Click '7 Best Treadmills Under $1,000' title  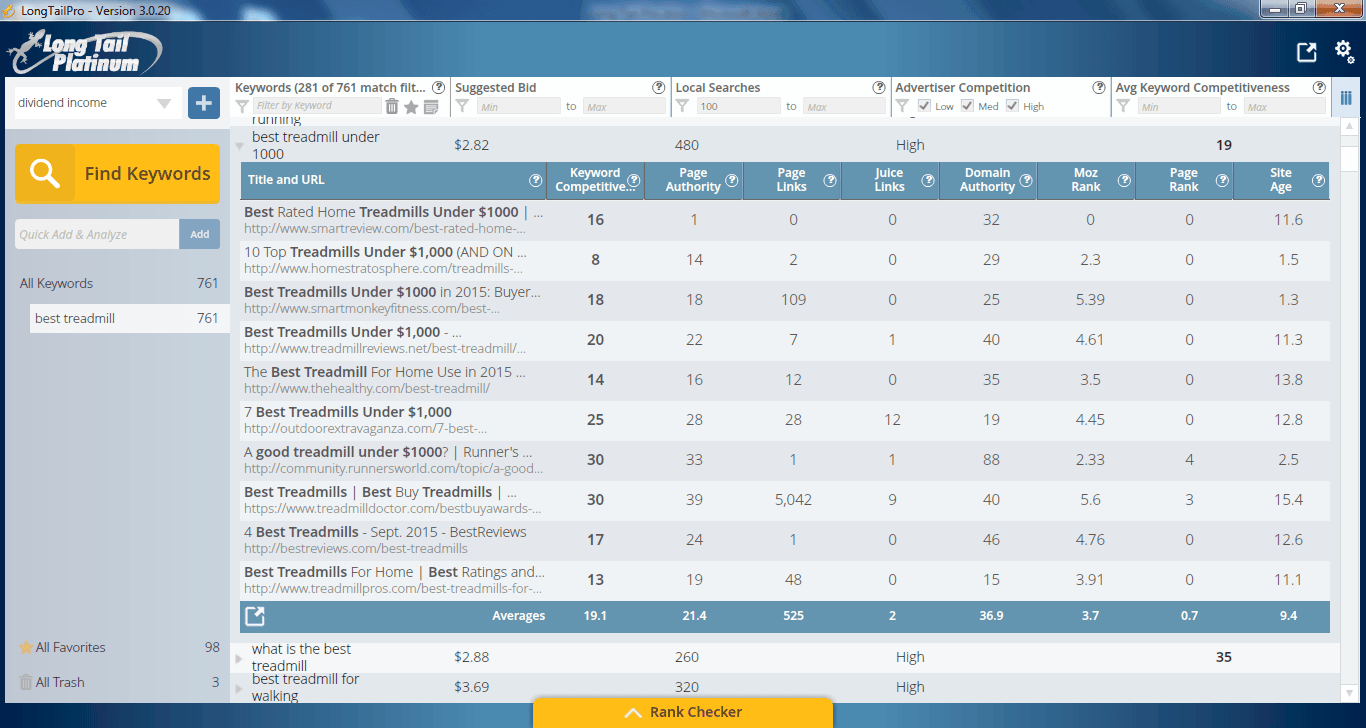348,412
